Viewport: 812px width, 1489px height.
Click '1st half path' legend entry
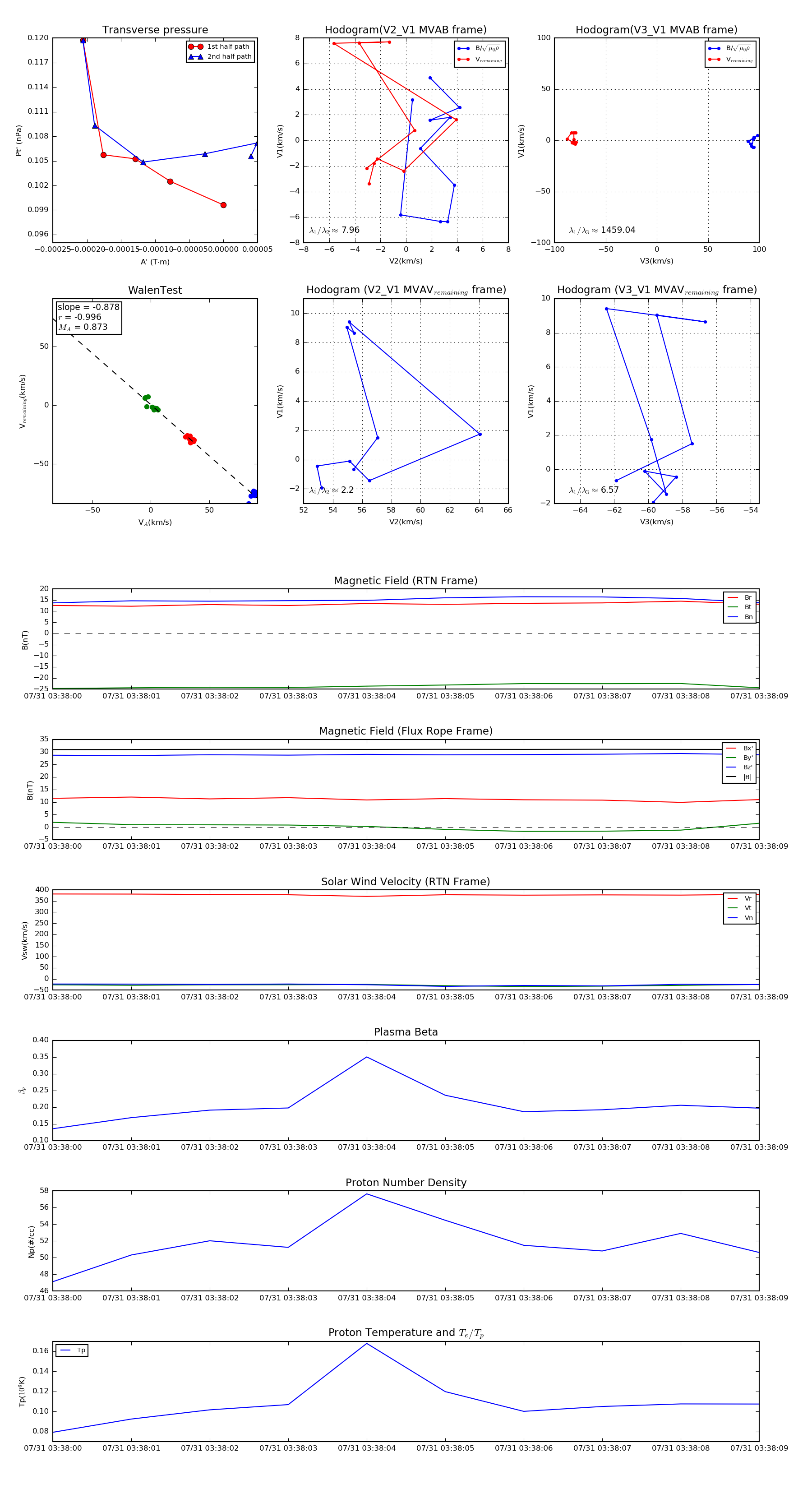(x=220, y=47)
